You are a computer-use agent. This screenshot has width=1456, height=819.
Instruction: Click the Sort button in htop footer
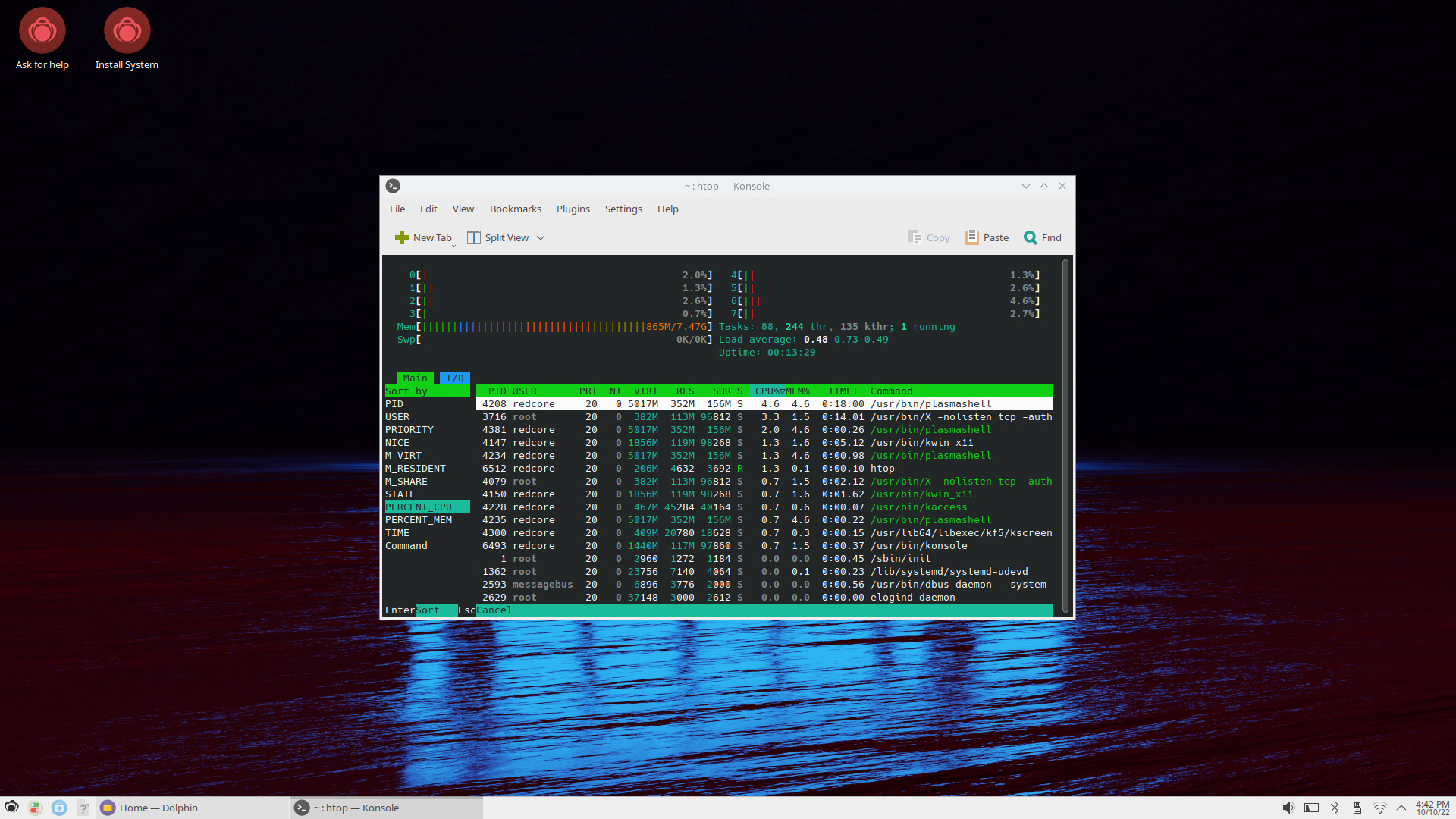click(x=435, y=610)
